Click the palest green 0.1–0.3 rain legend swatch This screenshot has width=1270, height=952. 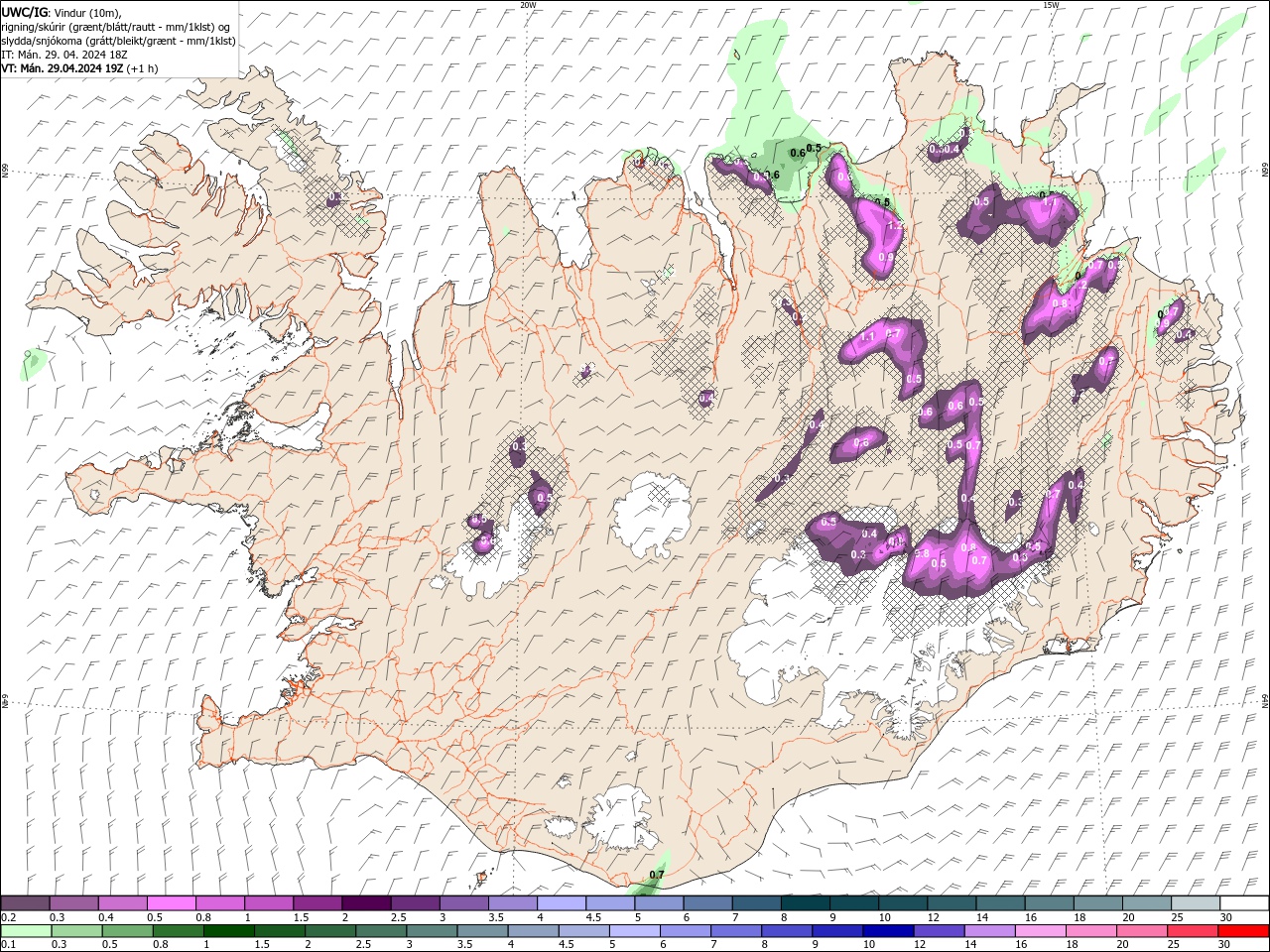tap(27, 931)
